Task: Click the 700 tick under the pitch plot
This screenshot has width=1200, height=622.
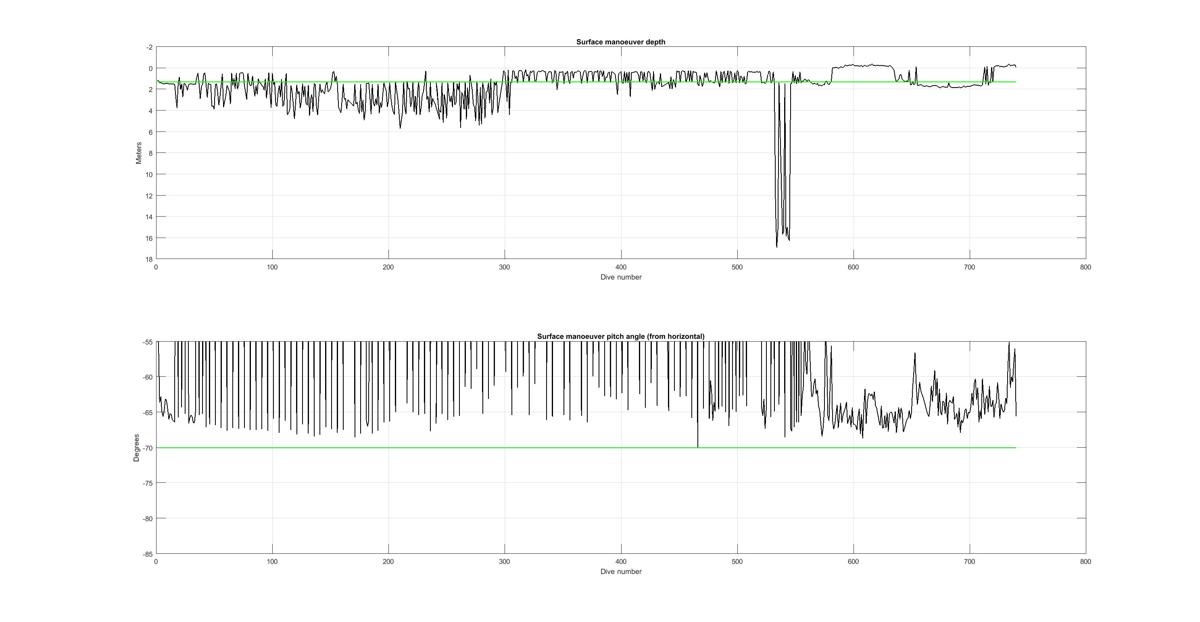Action: pyautogui.click(x=970, y=562)
